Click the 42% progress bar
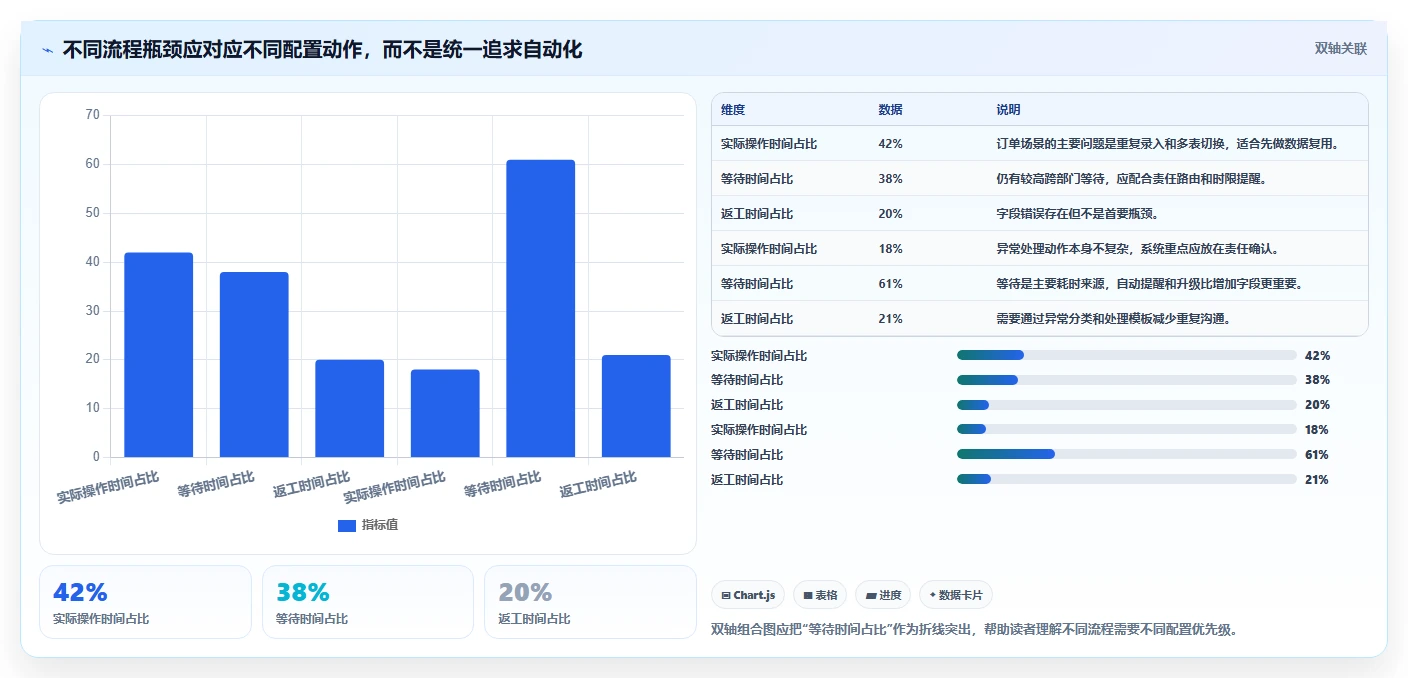This screenshot has width=1408, height=678. click(x=1126, y=355)
